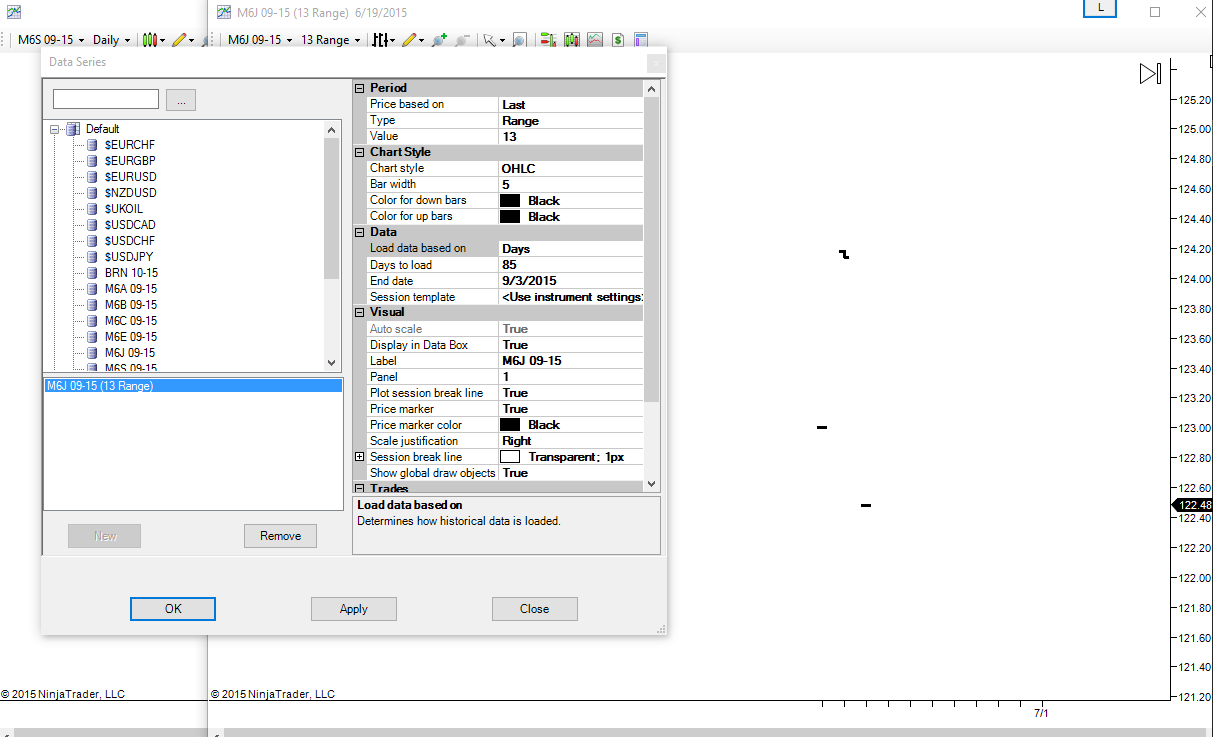Toggle Show global draw objects True value
Viewport: 1213px width, 737px height.
(571, 472)
